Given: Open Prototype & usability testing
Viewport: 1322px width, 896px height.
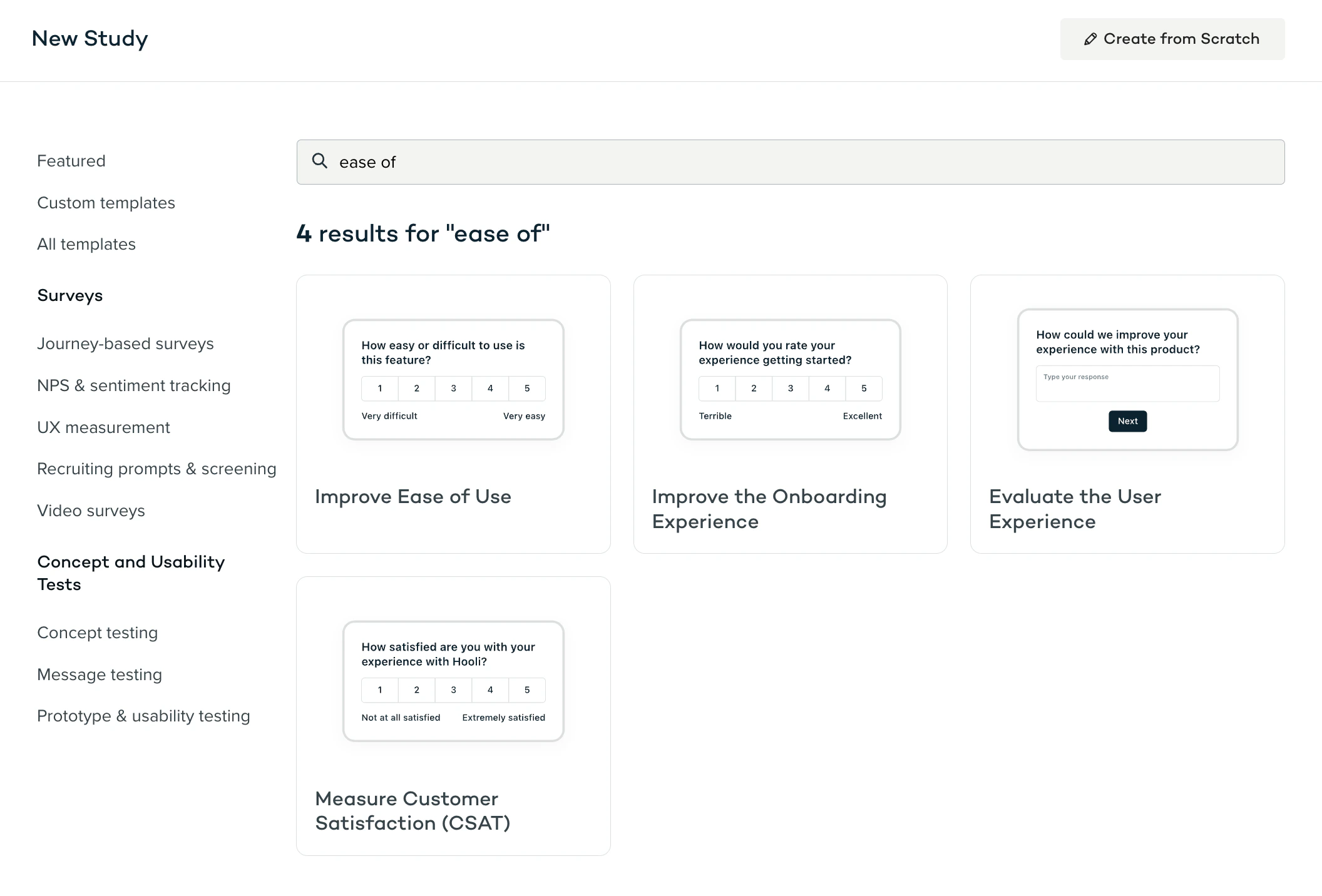Looking at the screenshot, I should (143, 716).
